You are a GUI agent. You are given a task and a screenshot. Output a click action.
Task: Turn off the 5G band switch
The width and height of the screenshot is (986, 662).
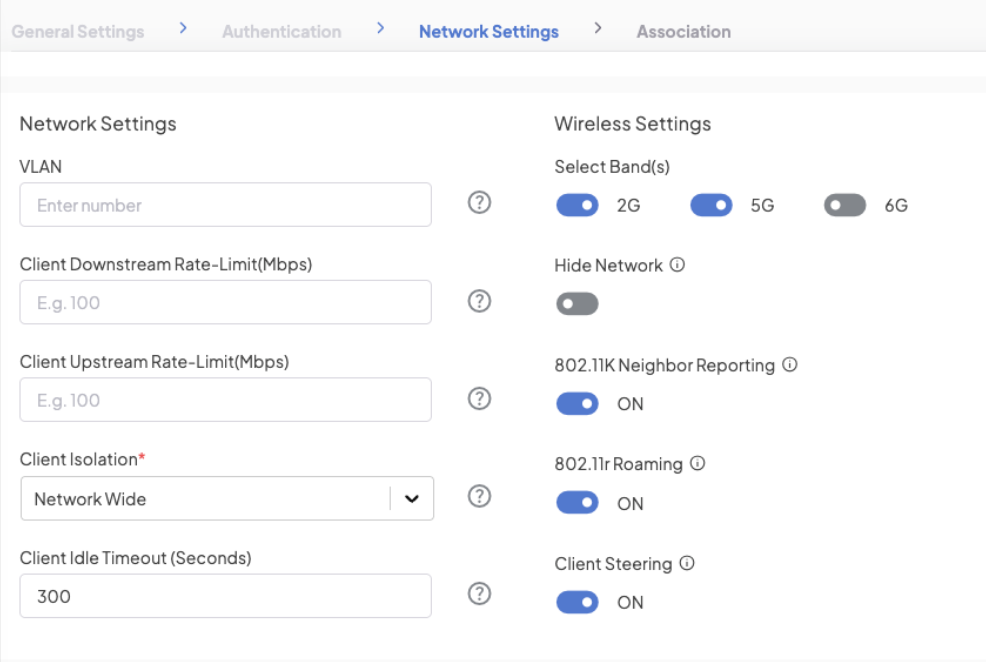[x=711, y=206]
